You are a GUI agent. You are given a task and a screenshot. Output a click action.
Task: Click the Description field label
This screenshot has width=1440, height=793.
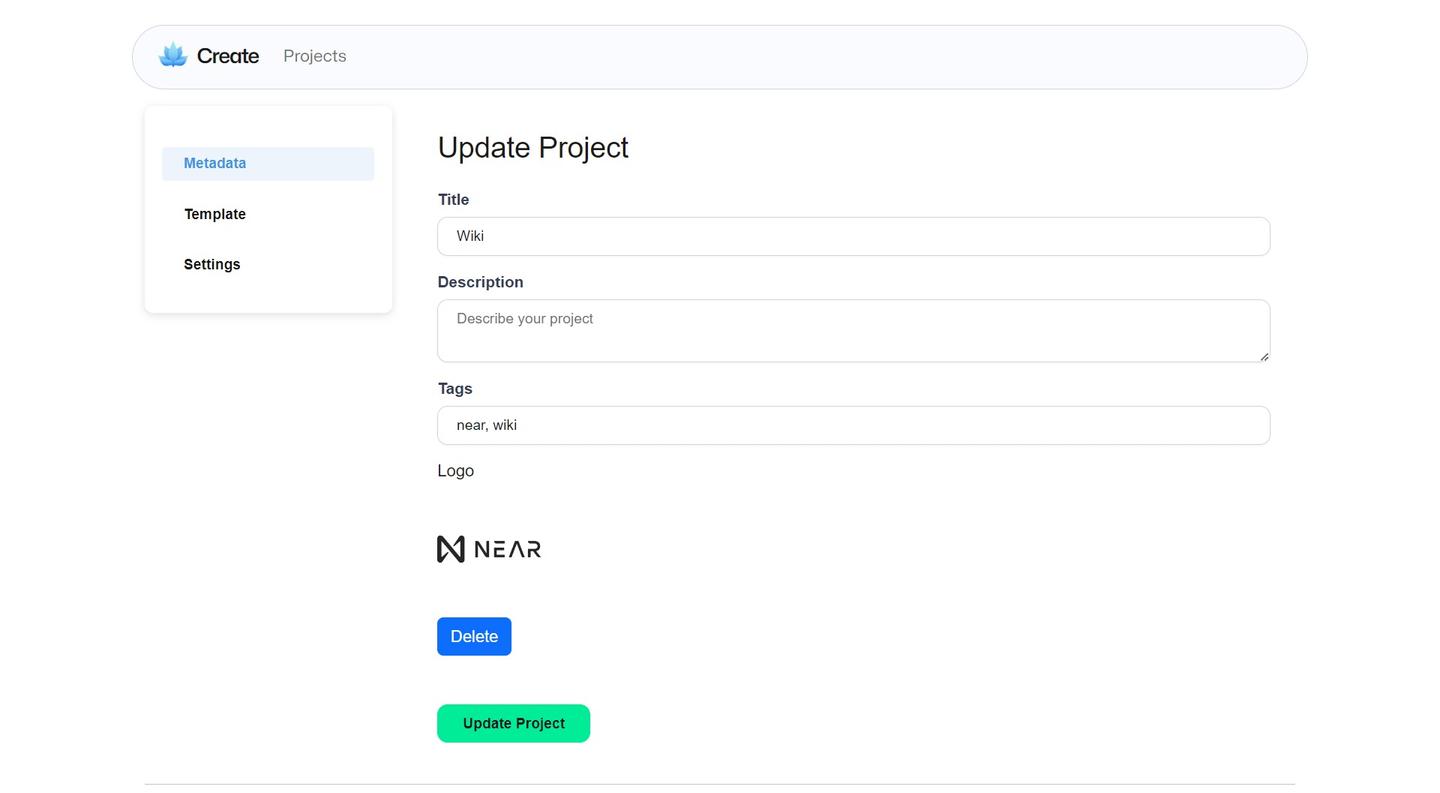click(x=481, y=282)
